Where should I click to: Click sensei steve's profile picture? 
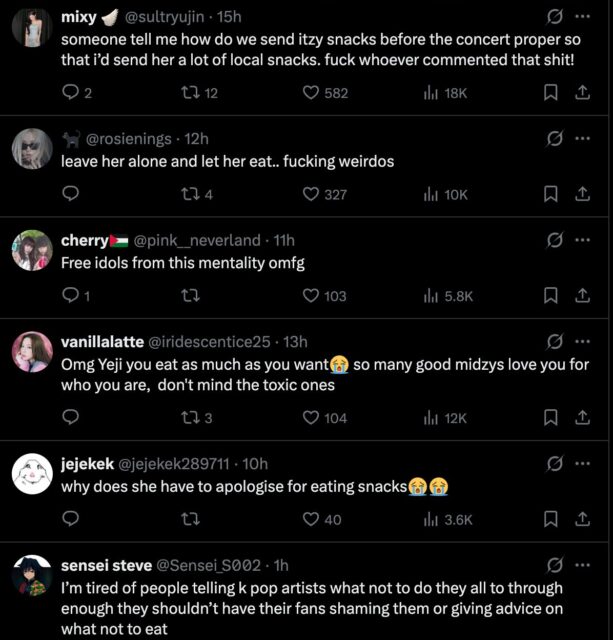click(31, 576)
